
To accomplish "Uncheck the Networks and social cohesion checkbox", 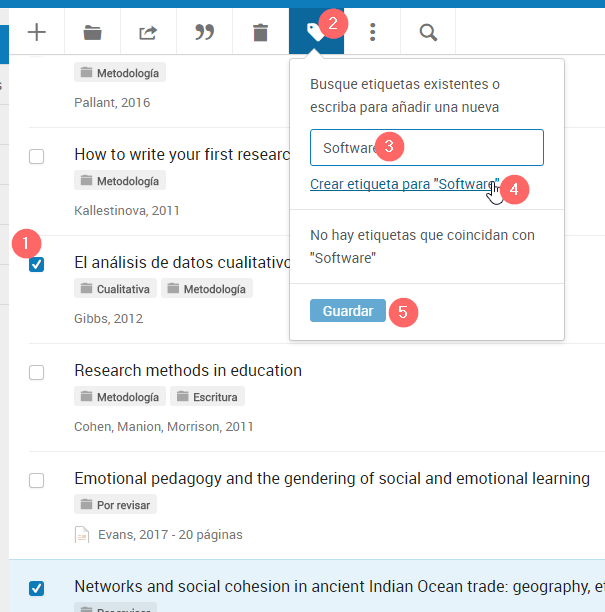I will click(x=37, y=588).
